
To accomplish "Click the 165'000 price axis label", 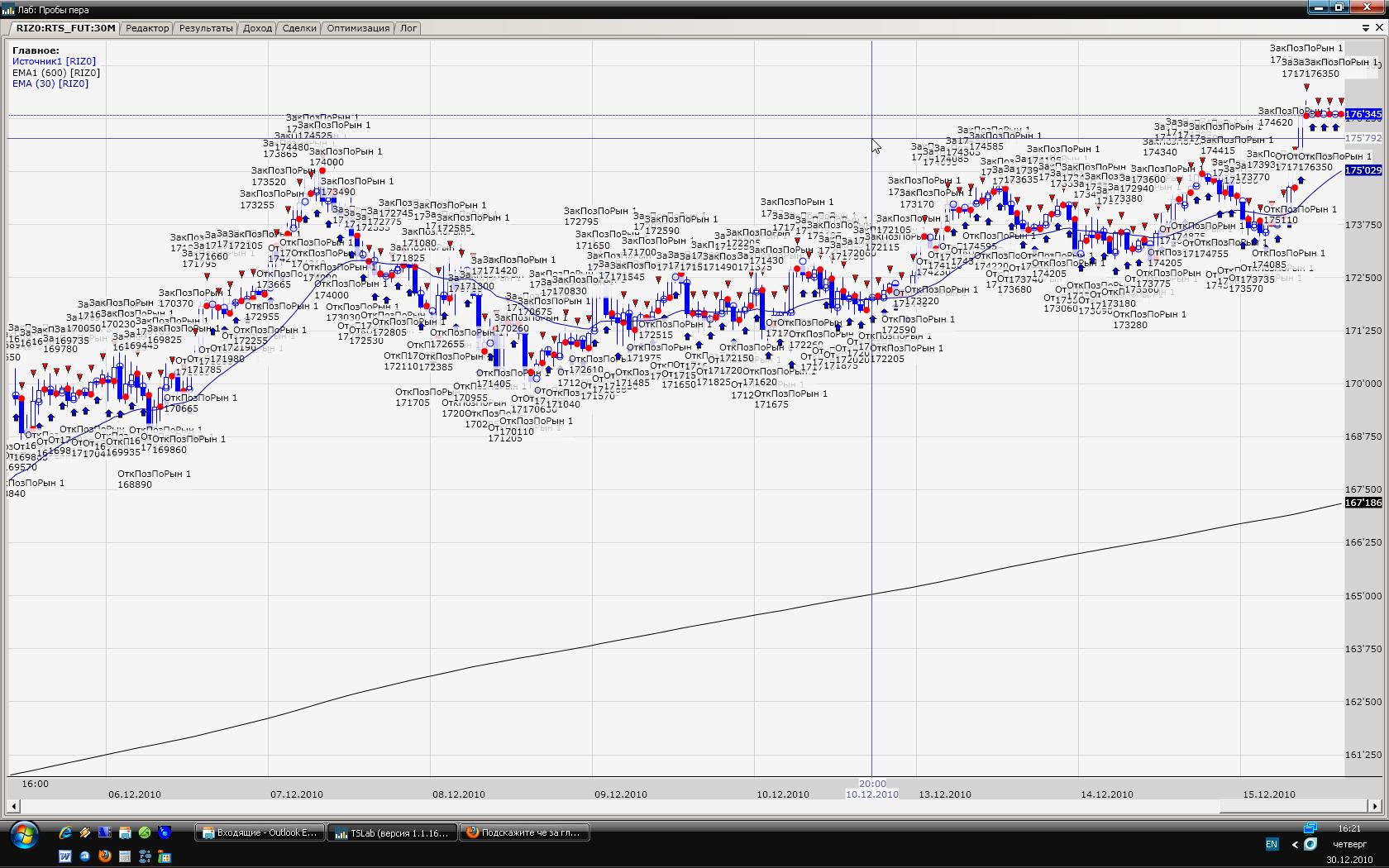I will click(1363, 596).
